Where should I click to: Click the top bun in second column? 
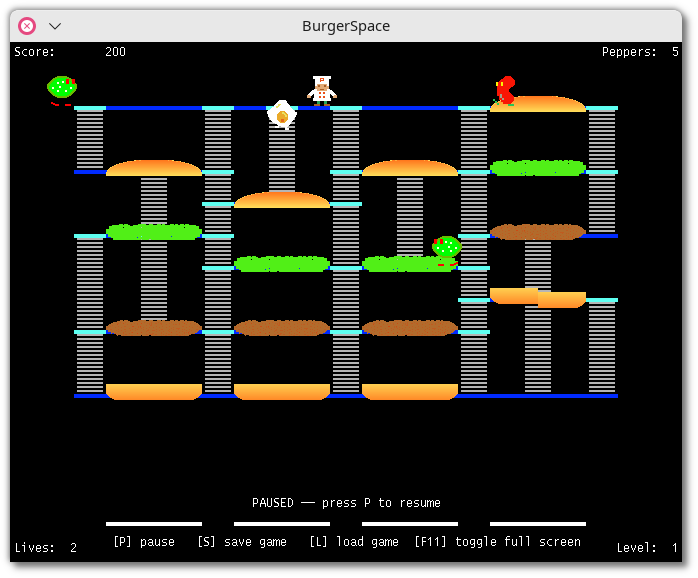coord(282,200)
